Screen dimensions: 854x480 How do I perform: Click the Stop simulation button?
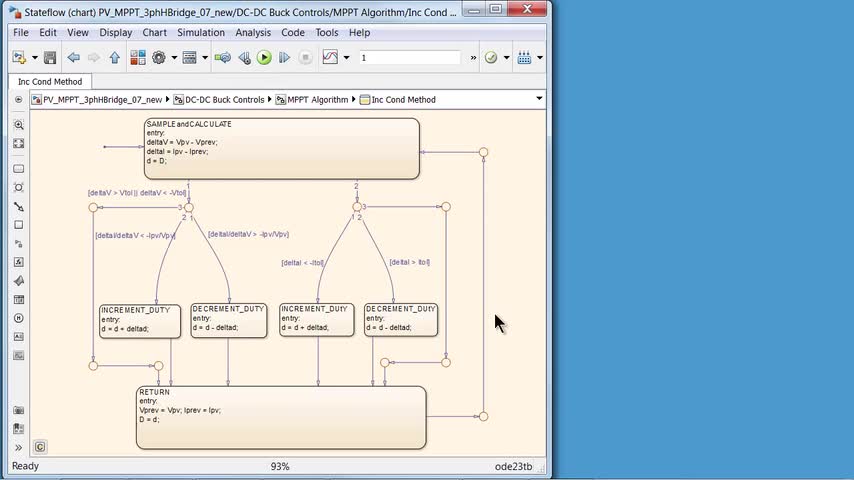coord(306,57)
